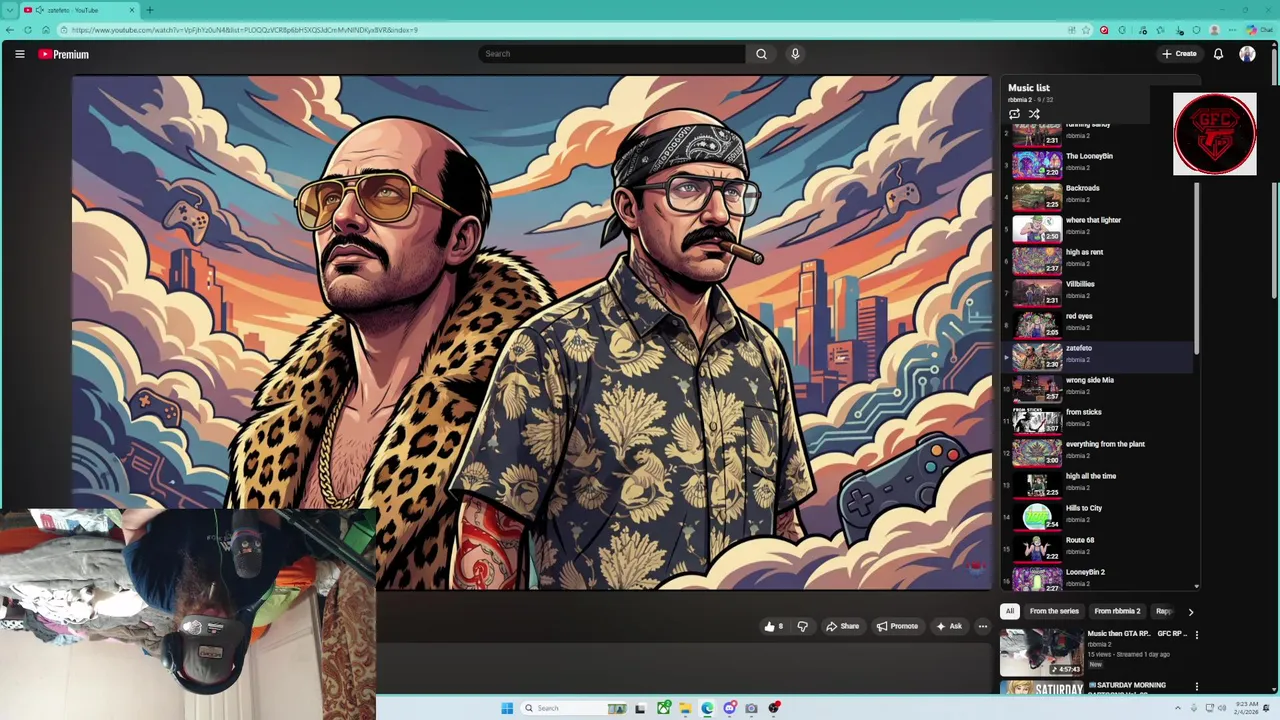Click the Promote button
Viewport: 1280px width, 720px height.
(x=897, y=627)
